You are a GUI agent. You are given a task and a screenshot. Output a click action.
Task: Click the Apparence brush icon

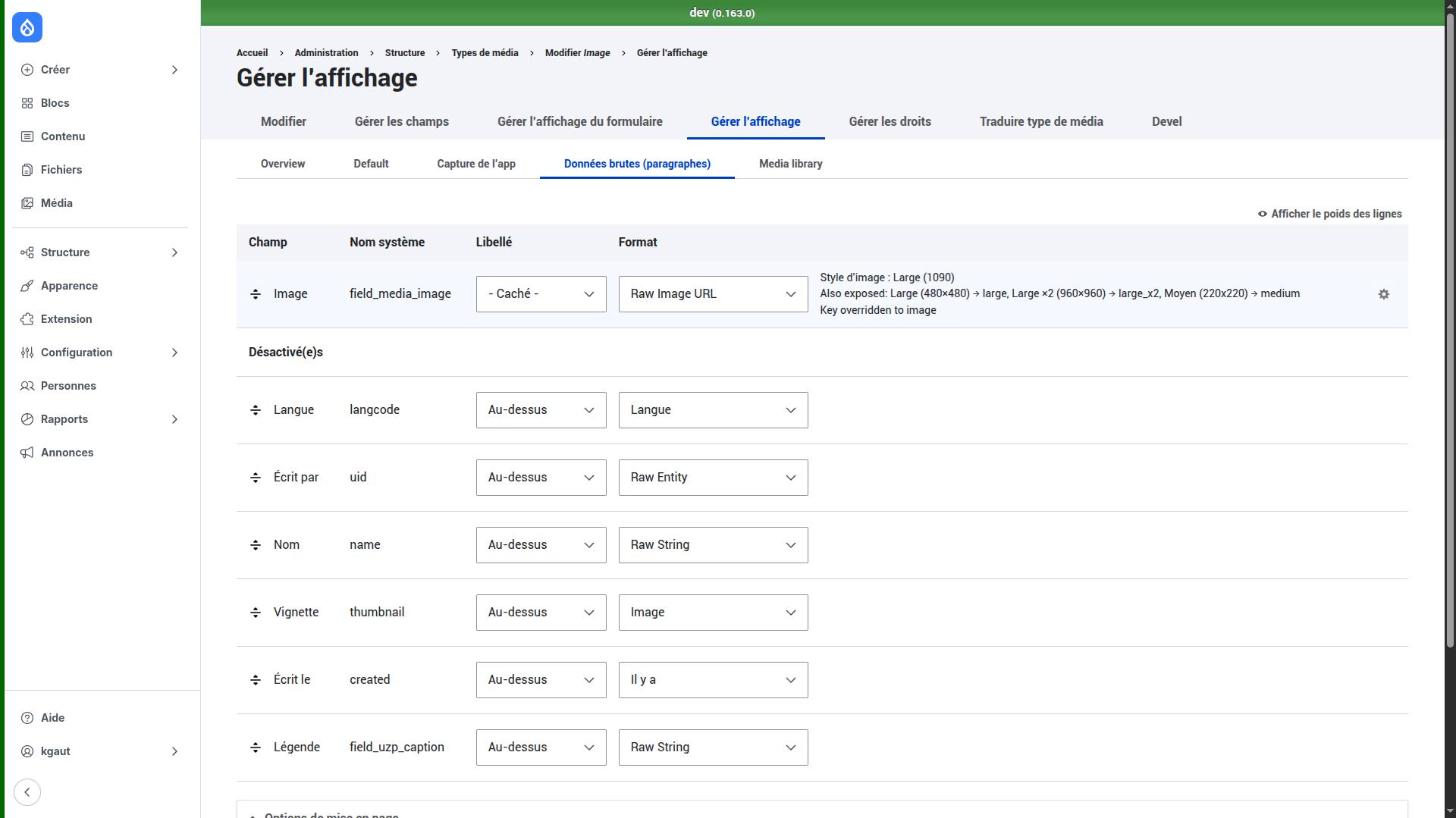pyautogui.click(x=27, y=286)
